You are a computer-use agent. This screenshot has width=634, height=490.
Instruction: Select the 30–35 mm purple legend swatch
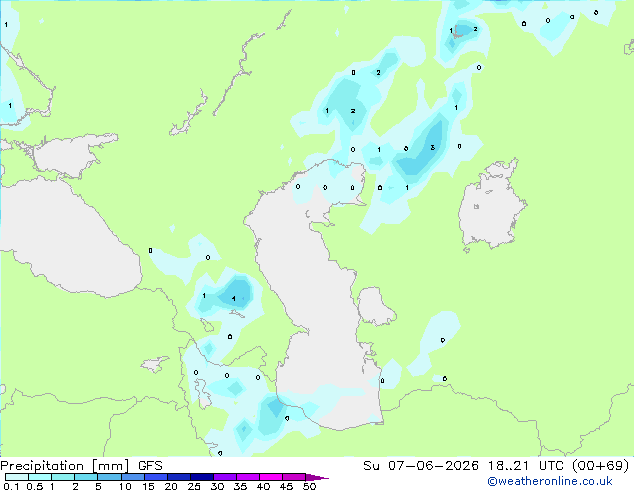[224, 477]
